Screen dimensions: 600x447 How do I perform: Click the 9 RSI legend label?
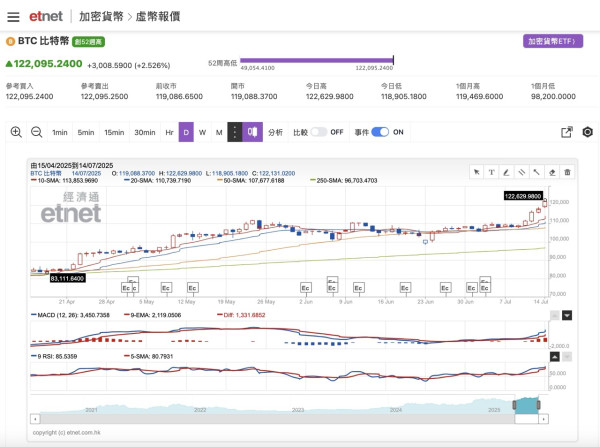tap(54, 356)
